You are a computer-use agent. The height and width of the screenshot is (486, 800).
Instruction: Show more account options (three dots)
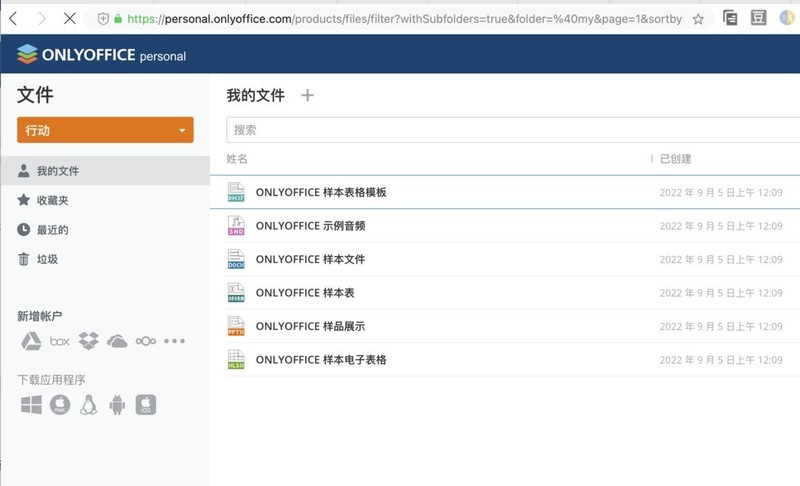click(174, 341)
